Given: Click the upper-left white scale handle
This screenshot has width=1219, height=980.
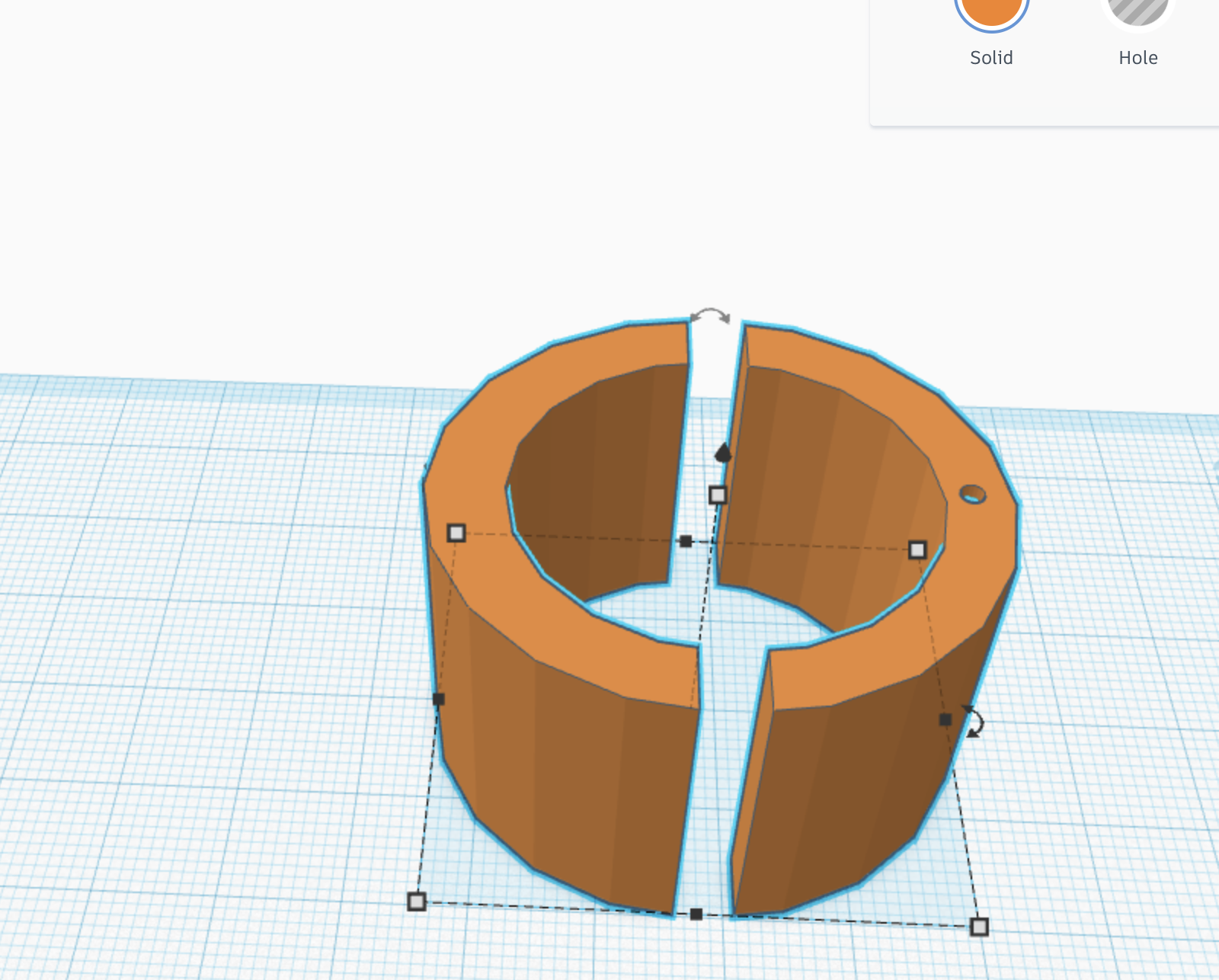Looking at the screenshot, I should point(456,532).
